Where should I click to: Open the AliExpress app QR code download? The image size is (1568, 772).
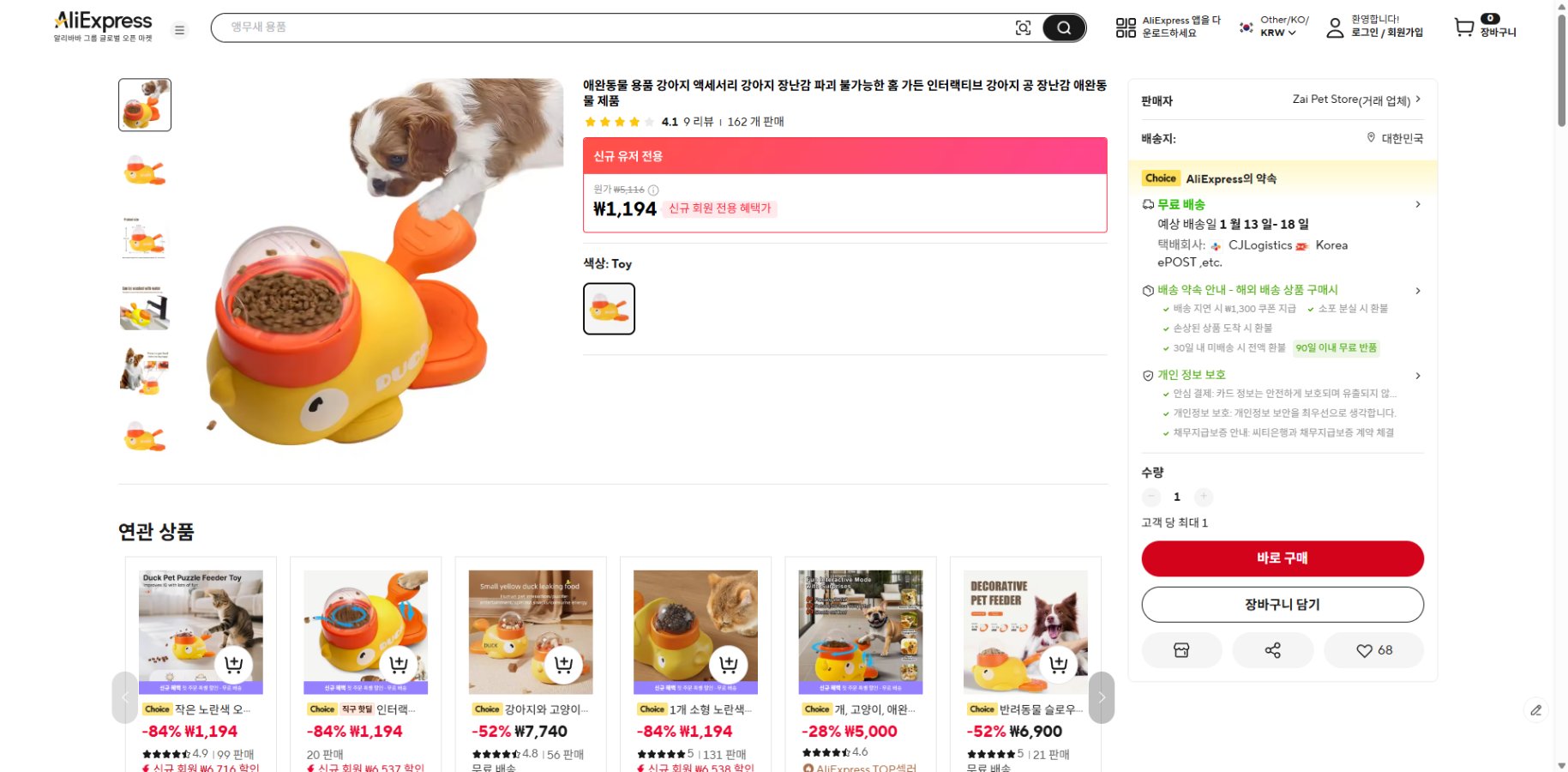pyautogui.click(x=1126, y=27)
